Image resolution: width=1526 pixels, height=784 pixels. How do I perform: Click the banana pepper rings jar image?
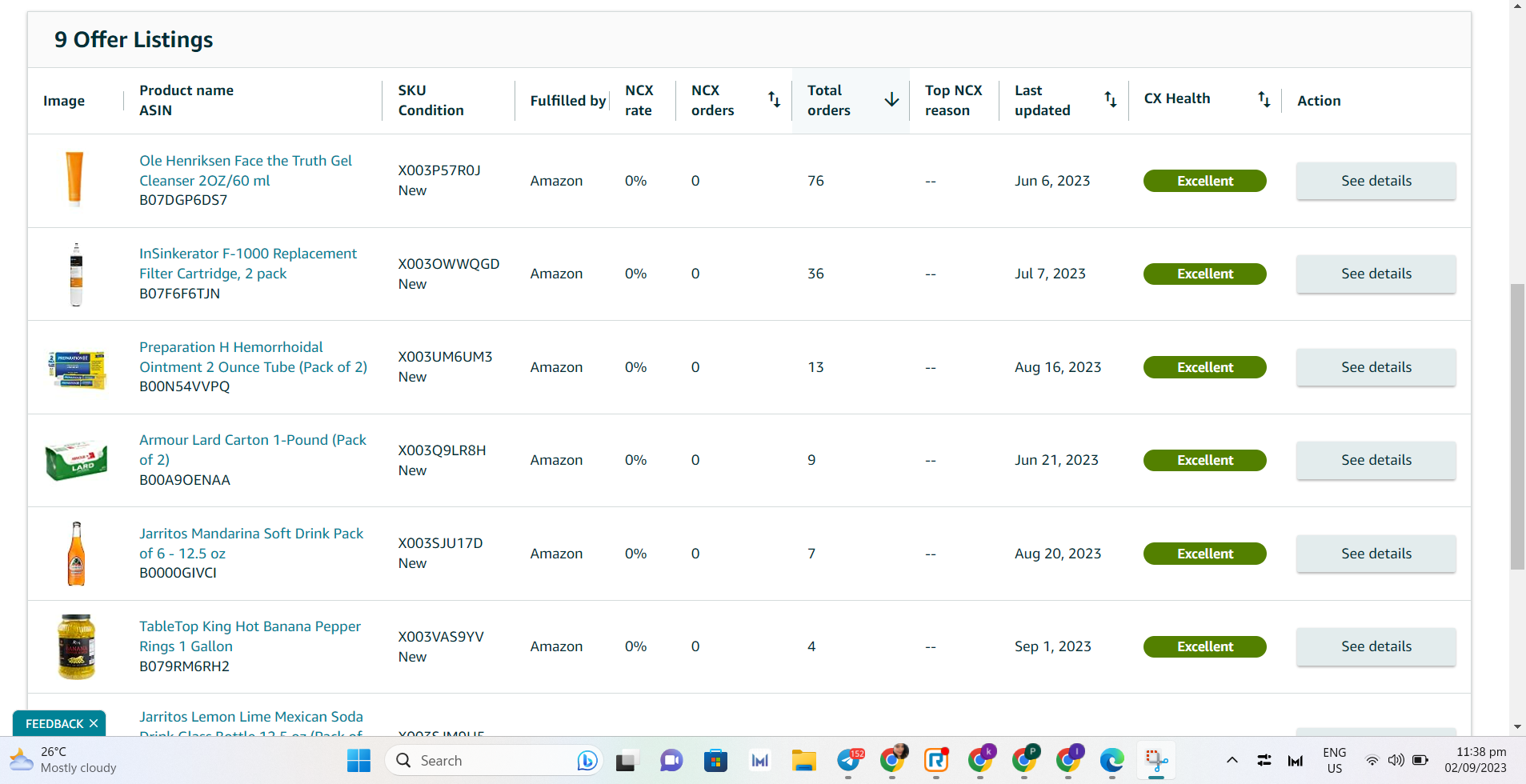76,646
